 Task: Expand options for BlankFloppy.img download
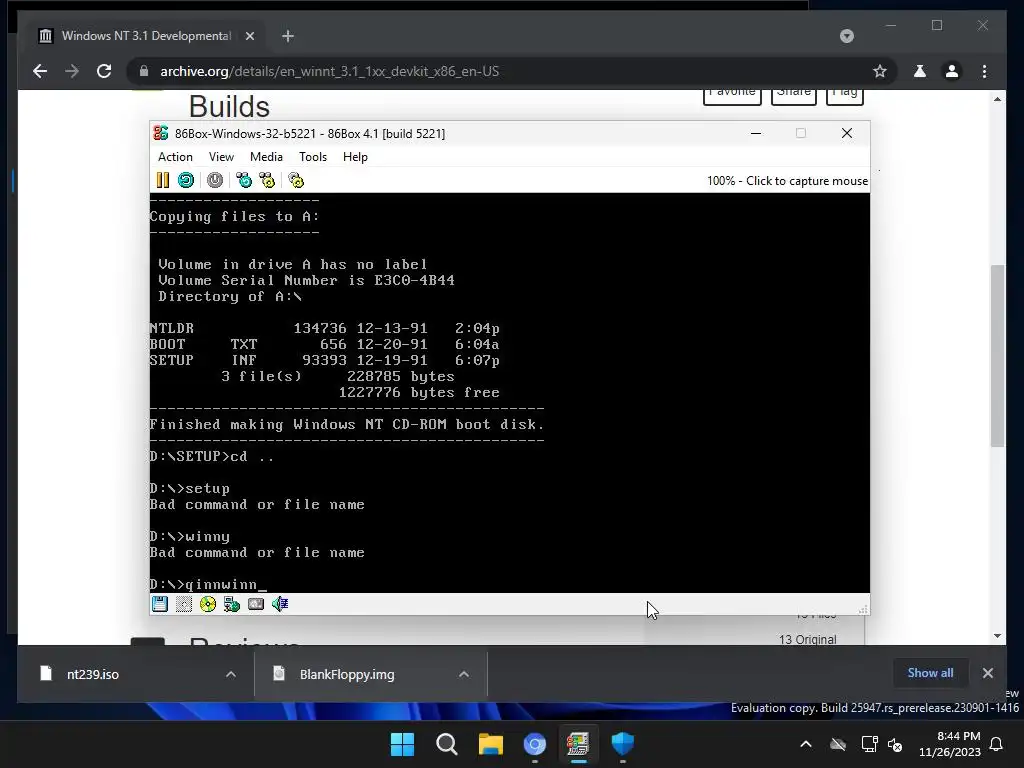click(x=464, y=674)
